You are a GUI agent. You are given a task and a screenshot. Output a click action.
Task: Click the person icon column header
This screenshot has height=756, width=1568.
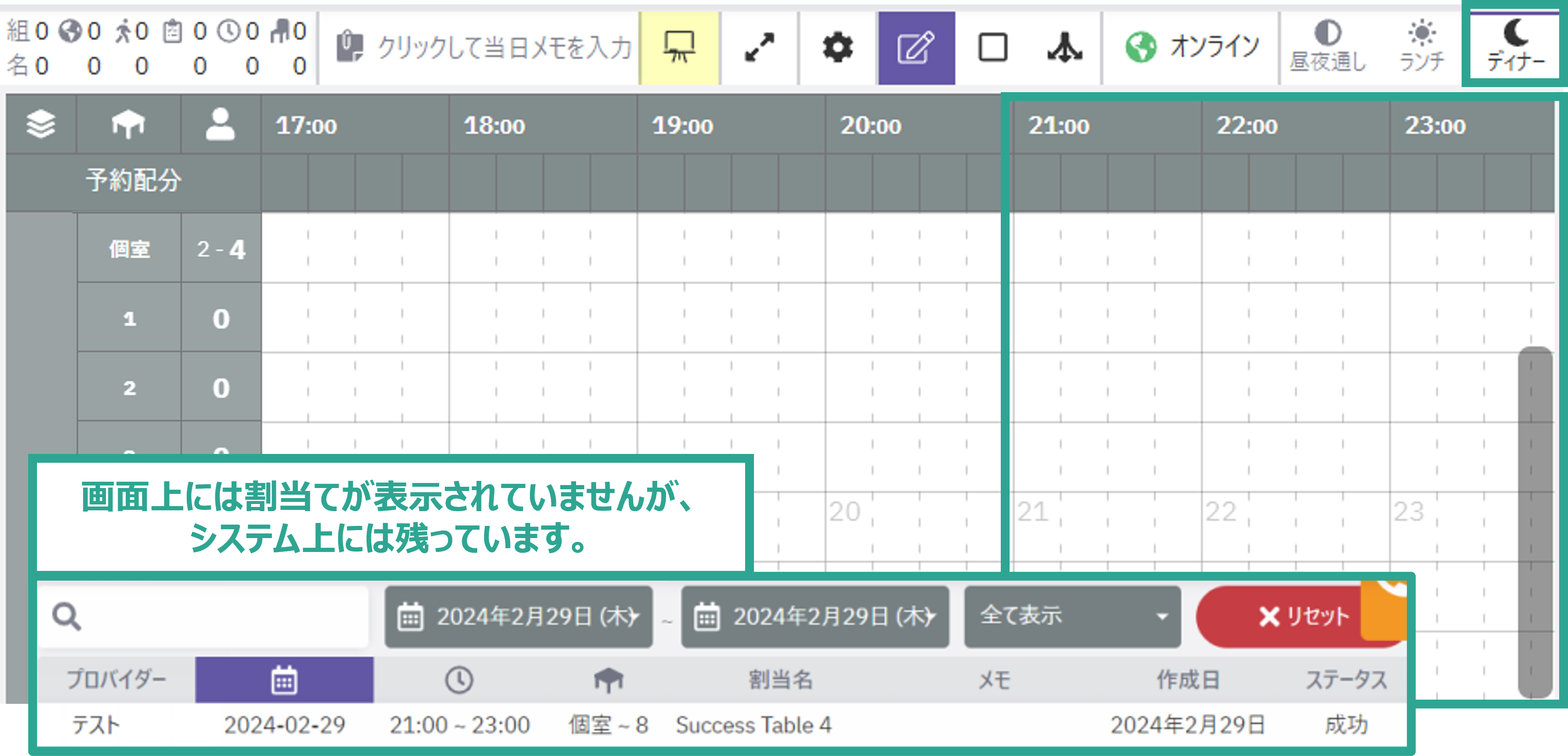pyautogui.click(x=220, y=124)
